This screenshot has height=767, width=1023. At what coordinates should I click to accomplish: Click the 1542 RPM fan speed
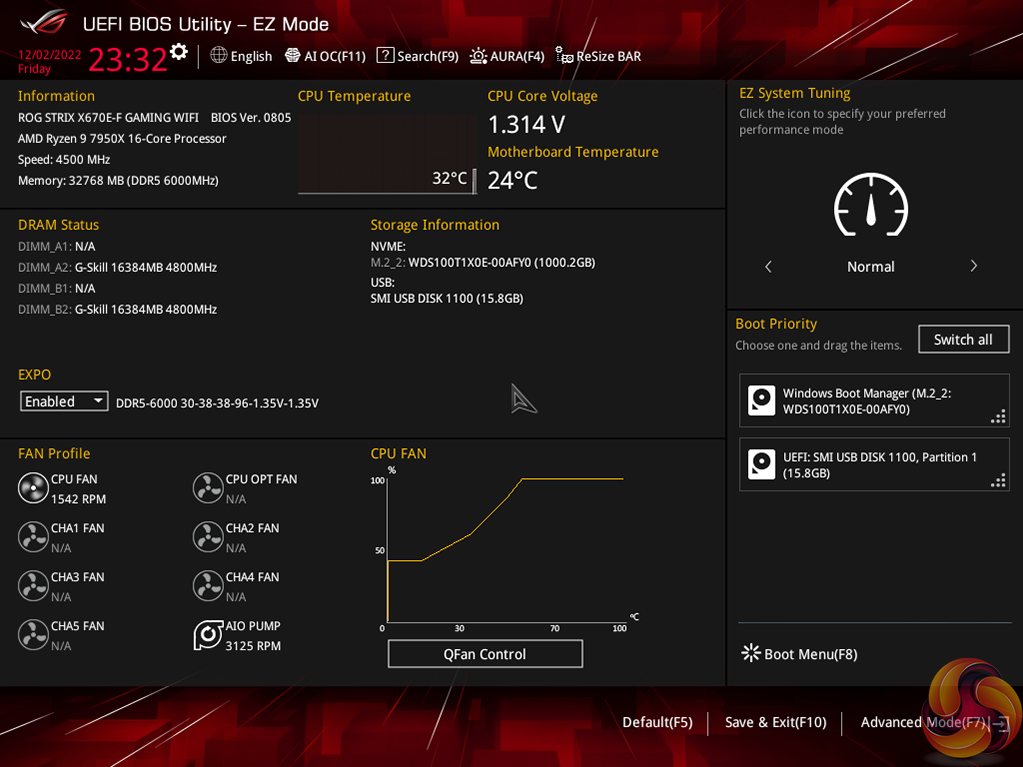(x=78, y=499)
